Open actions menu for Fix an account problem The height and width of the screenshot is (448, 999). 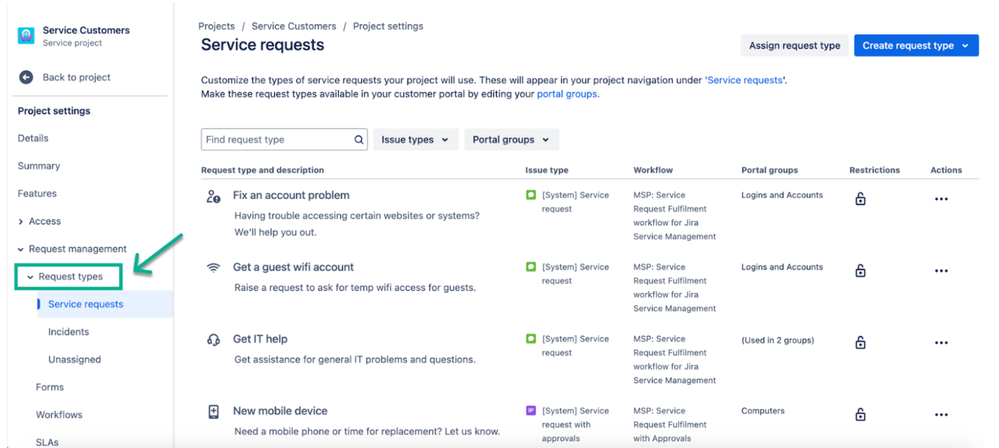(941, 199)
